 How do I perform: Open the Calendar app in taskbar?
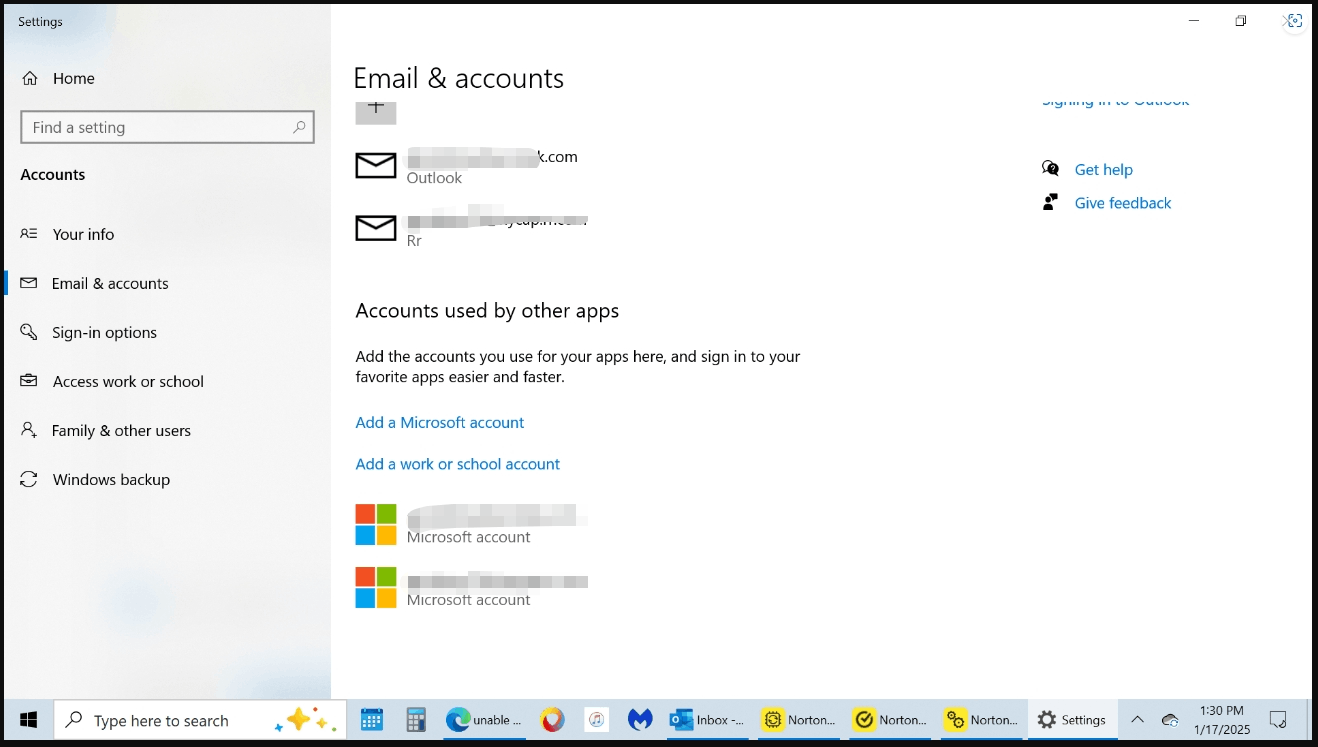(x=372, y=720)
